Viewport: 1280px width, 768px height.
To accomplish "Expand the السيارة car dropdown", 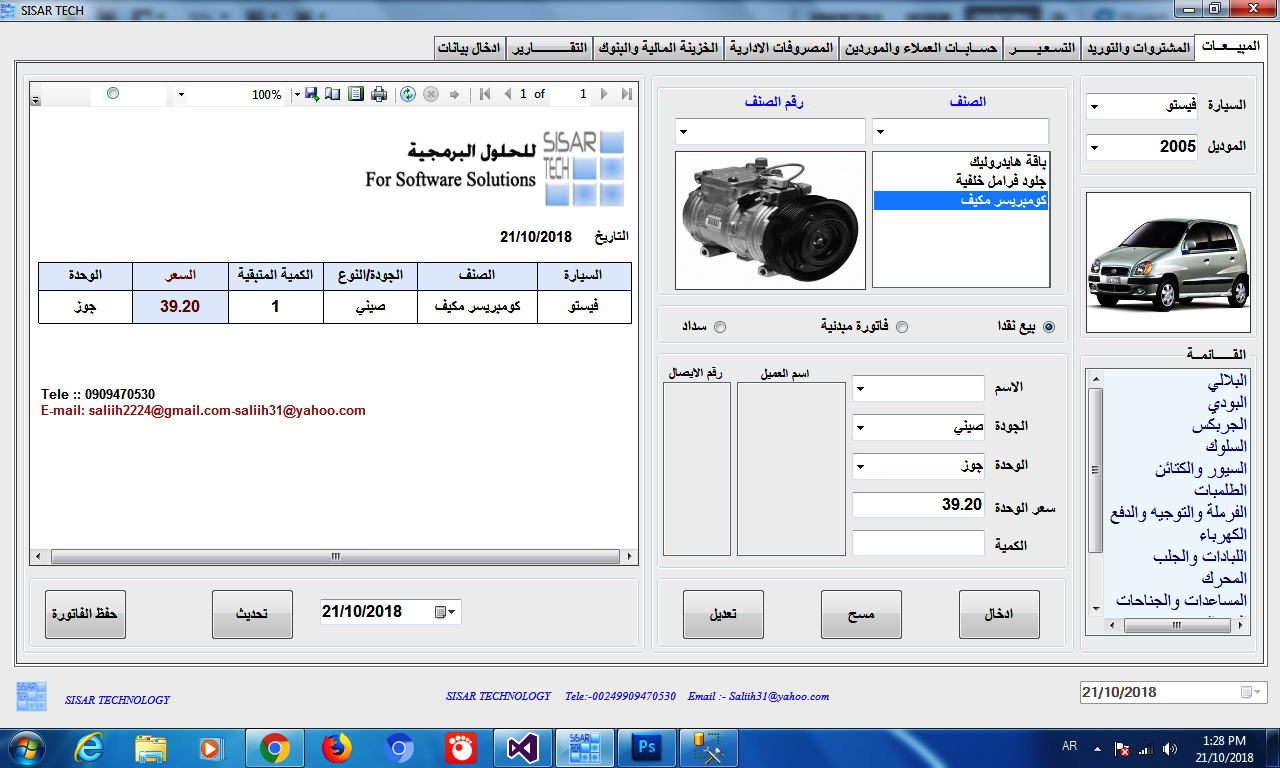I will [x=1094, y=107].
